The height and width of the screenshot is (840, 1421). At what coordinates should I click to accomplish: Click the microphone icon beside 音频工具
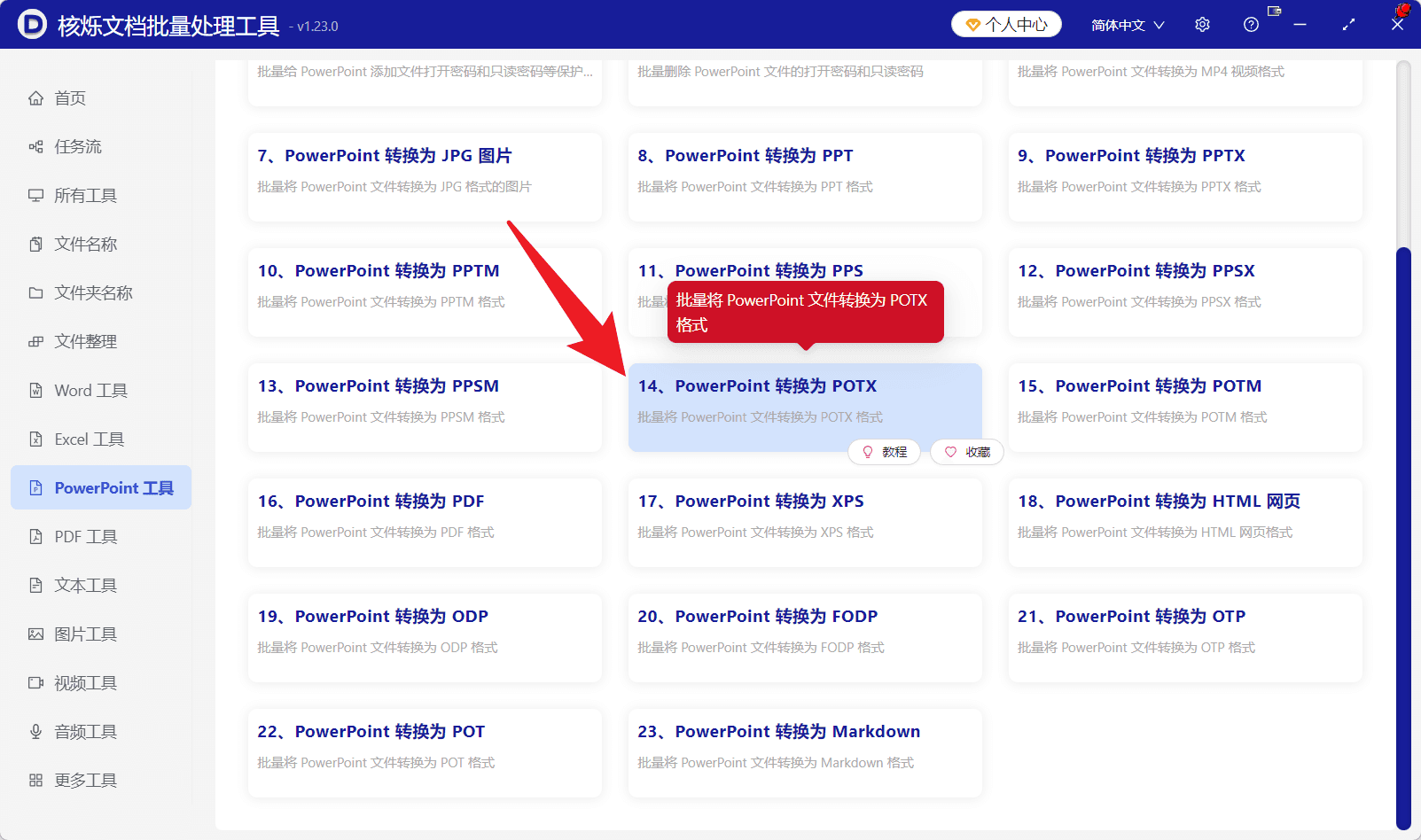[35, 732]
